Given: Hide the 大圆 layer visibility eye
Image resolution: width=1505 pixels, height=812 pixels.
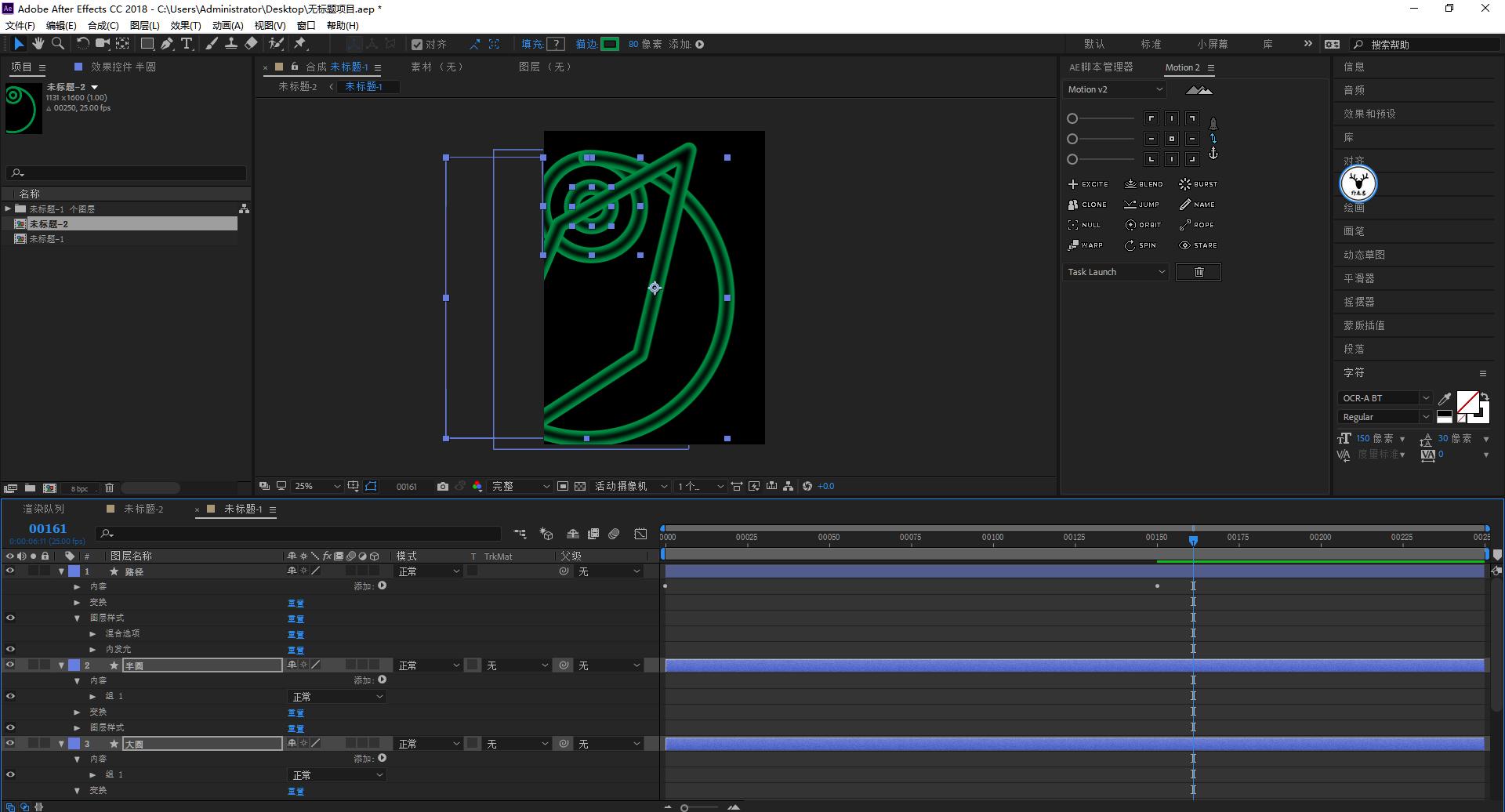Looking at the screenshot, I should click(10, 744).
